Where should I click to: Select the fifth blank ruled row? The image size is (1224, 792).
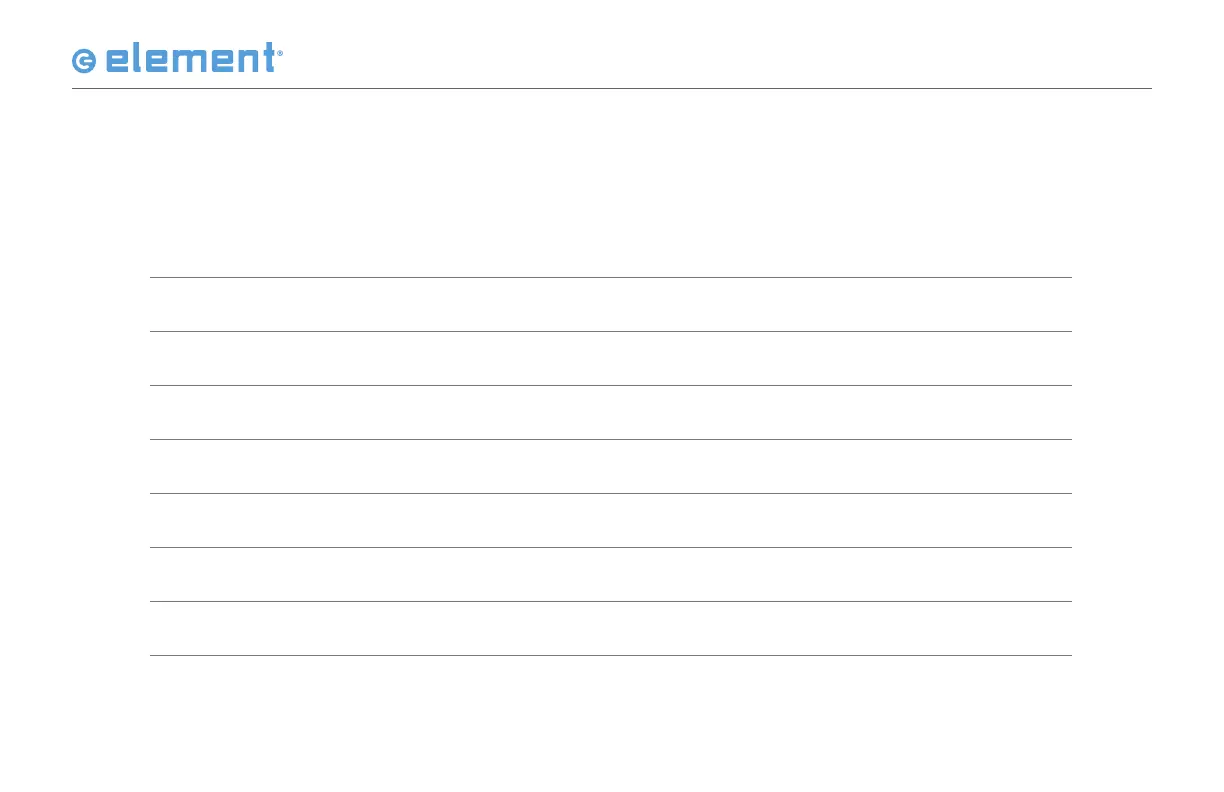(x=610, y=521)
